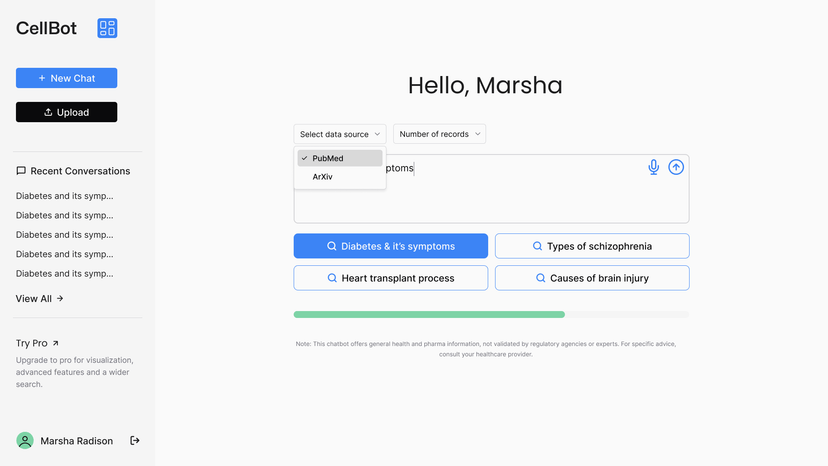Select the Diabetes & it's symptoms suggestion
Viewport: 828px width, 466px height.
pyautogui.click(x=390, y=246)
